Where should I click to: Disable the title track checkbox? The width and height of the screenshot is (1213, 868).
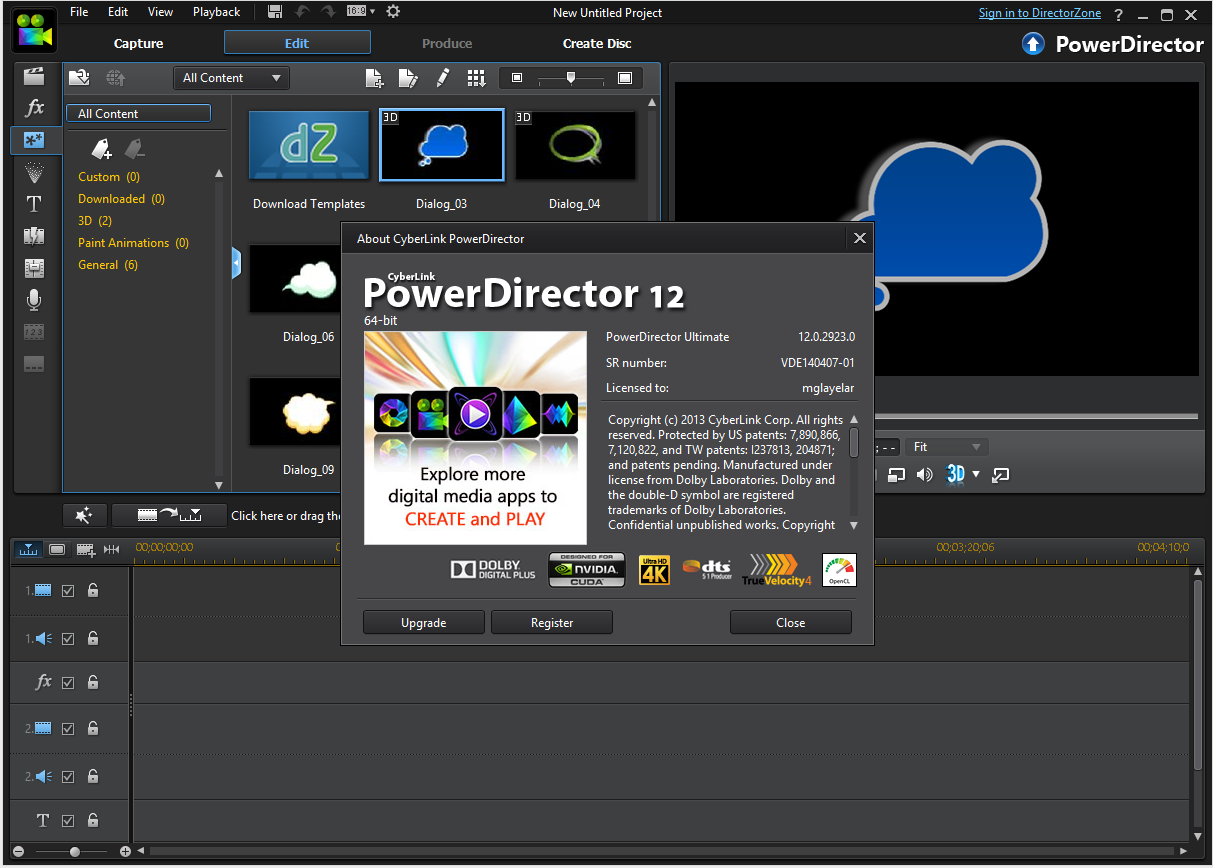(x=68, y=821)
